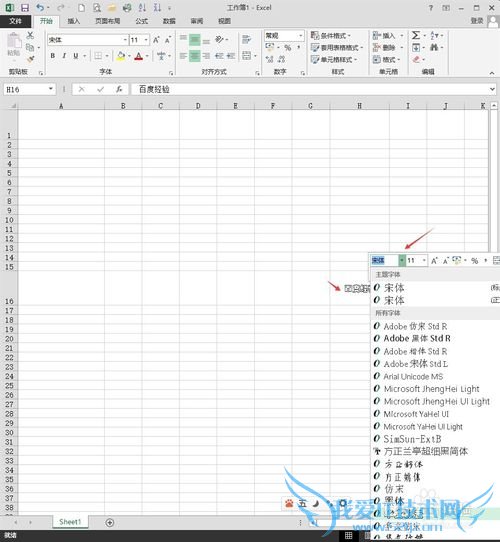The width and height of the screenshot is (500, 542).
Task: Open ribbon font name dropdown
Action: pyautogui.click(x=125, y=40)
